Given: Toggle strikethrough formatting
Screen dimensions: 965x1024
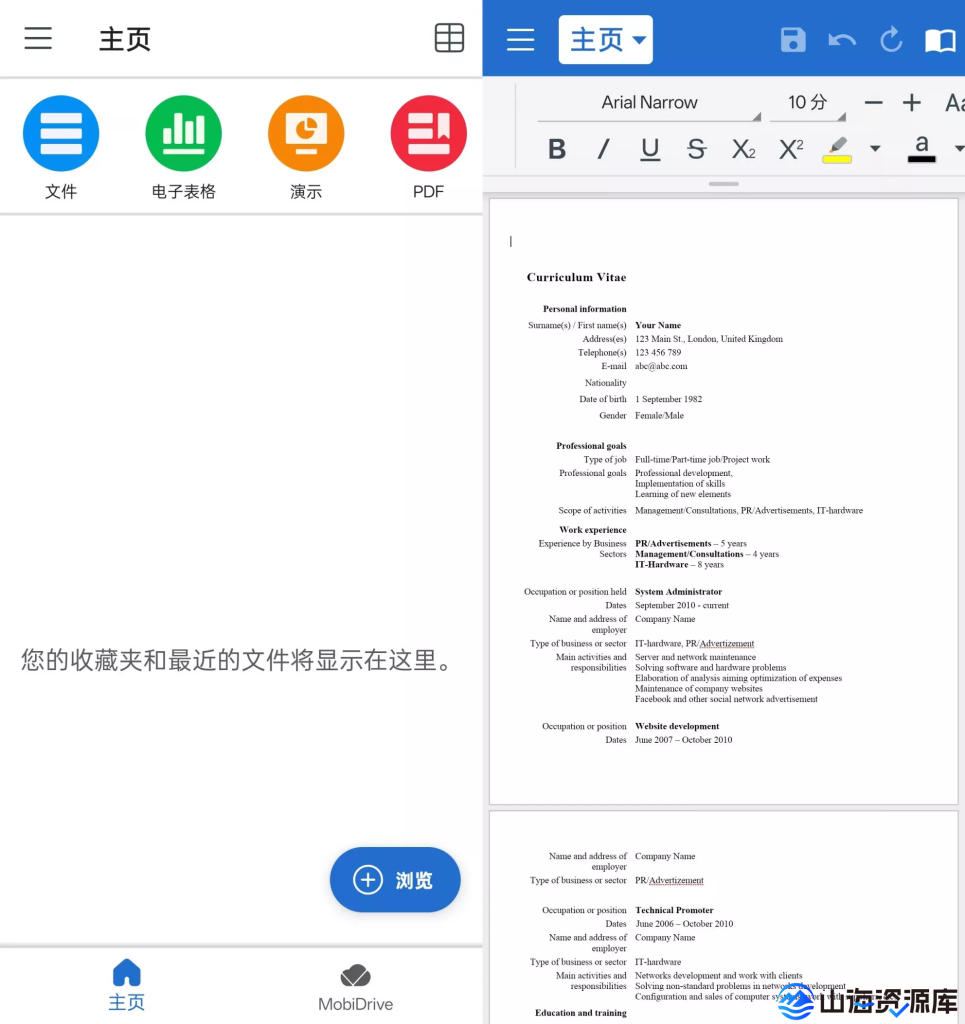Looking at the screenshot, I should pyautogui.click(x=696, y=148).
